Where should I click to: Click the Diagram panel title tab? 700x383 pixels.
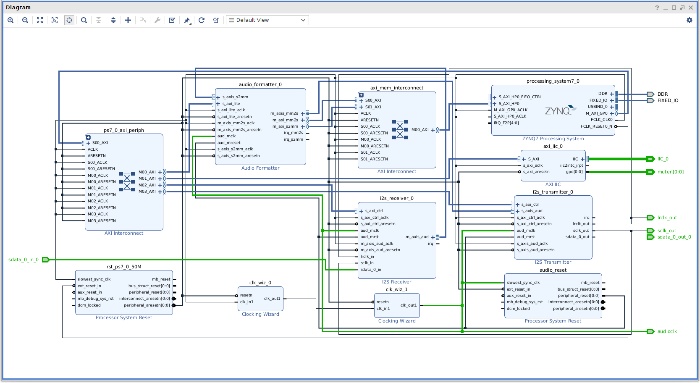[x=18, y=7]
